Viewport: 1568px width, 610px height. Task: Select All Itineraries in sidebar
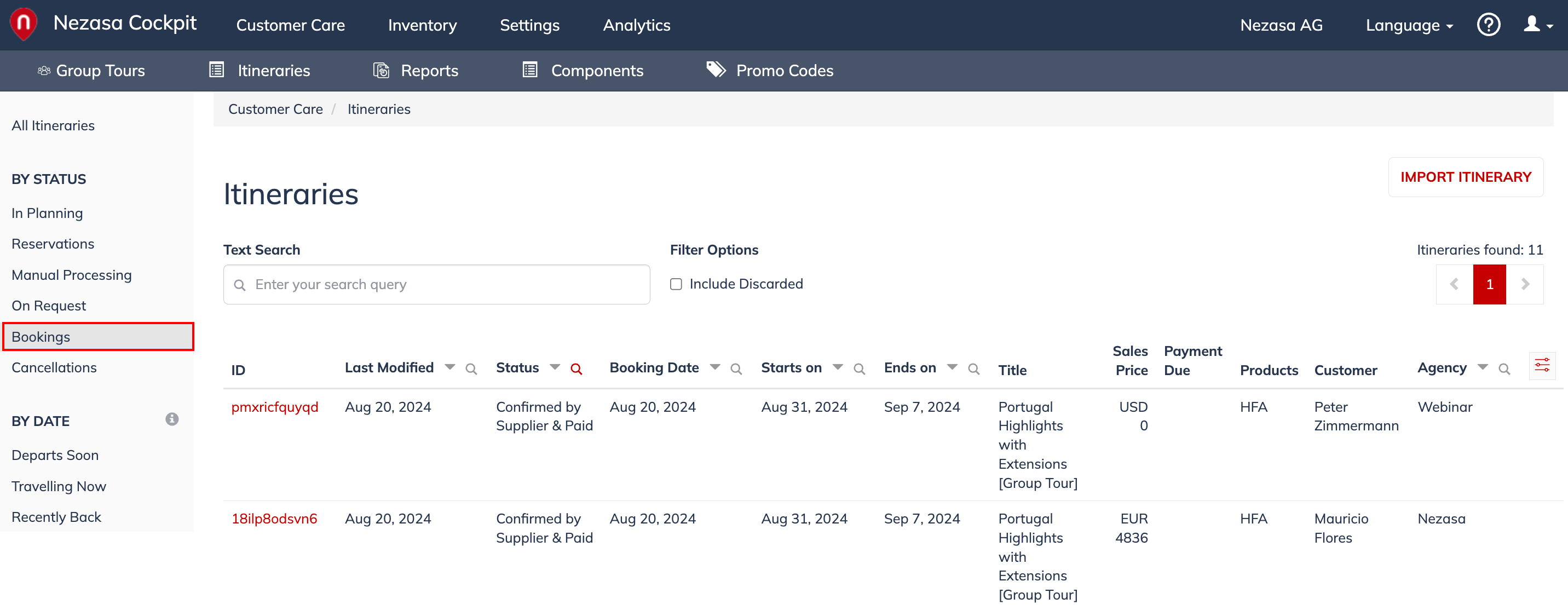click(x=53, y=126)
